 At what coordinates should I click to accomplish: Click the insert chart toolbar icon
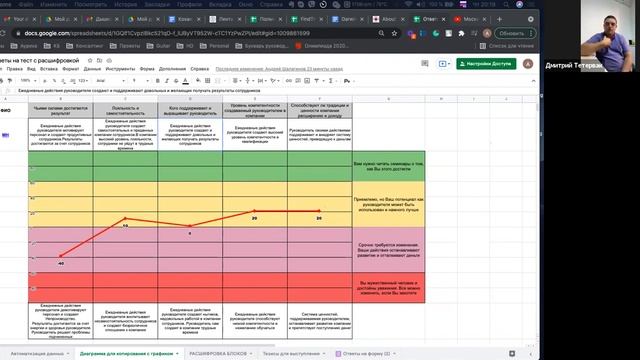(x=307, y=81)
